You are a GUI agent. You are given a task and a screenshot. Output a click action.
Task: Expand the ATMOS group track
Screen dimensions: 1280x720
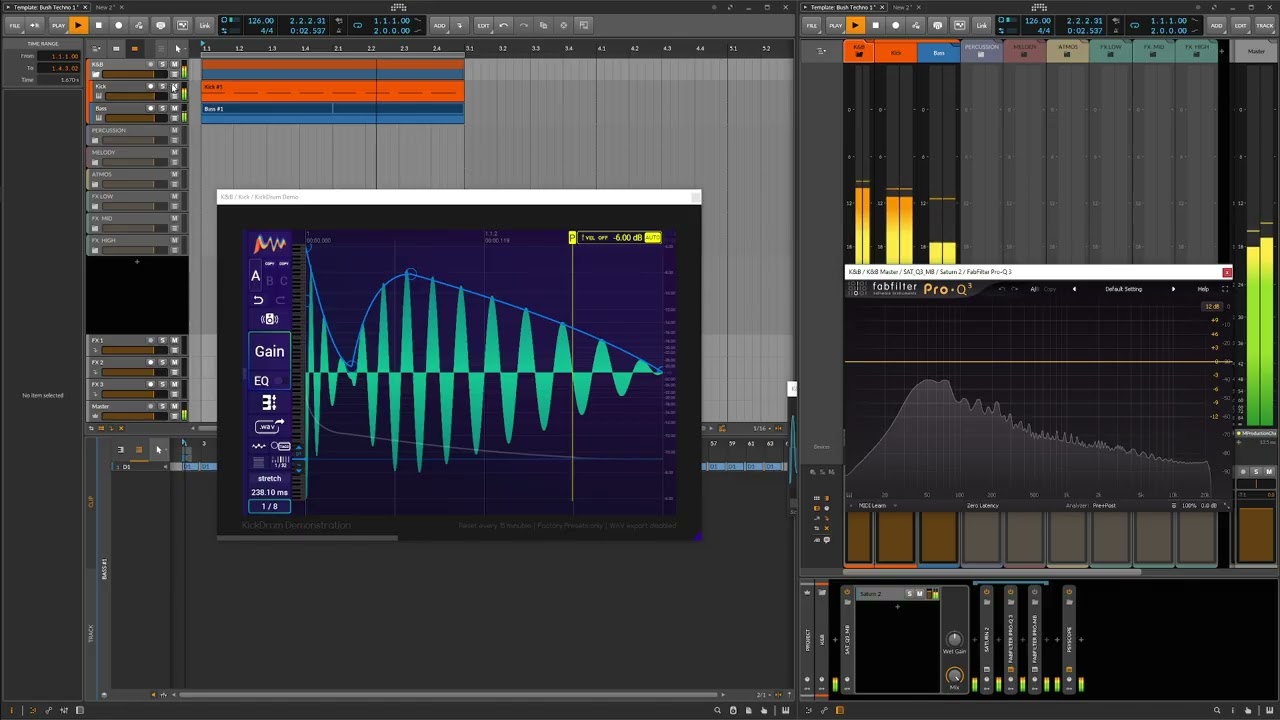96,184
